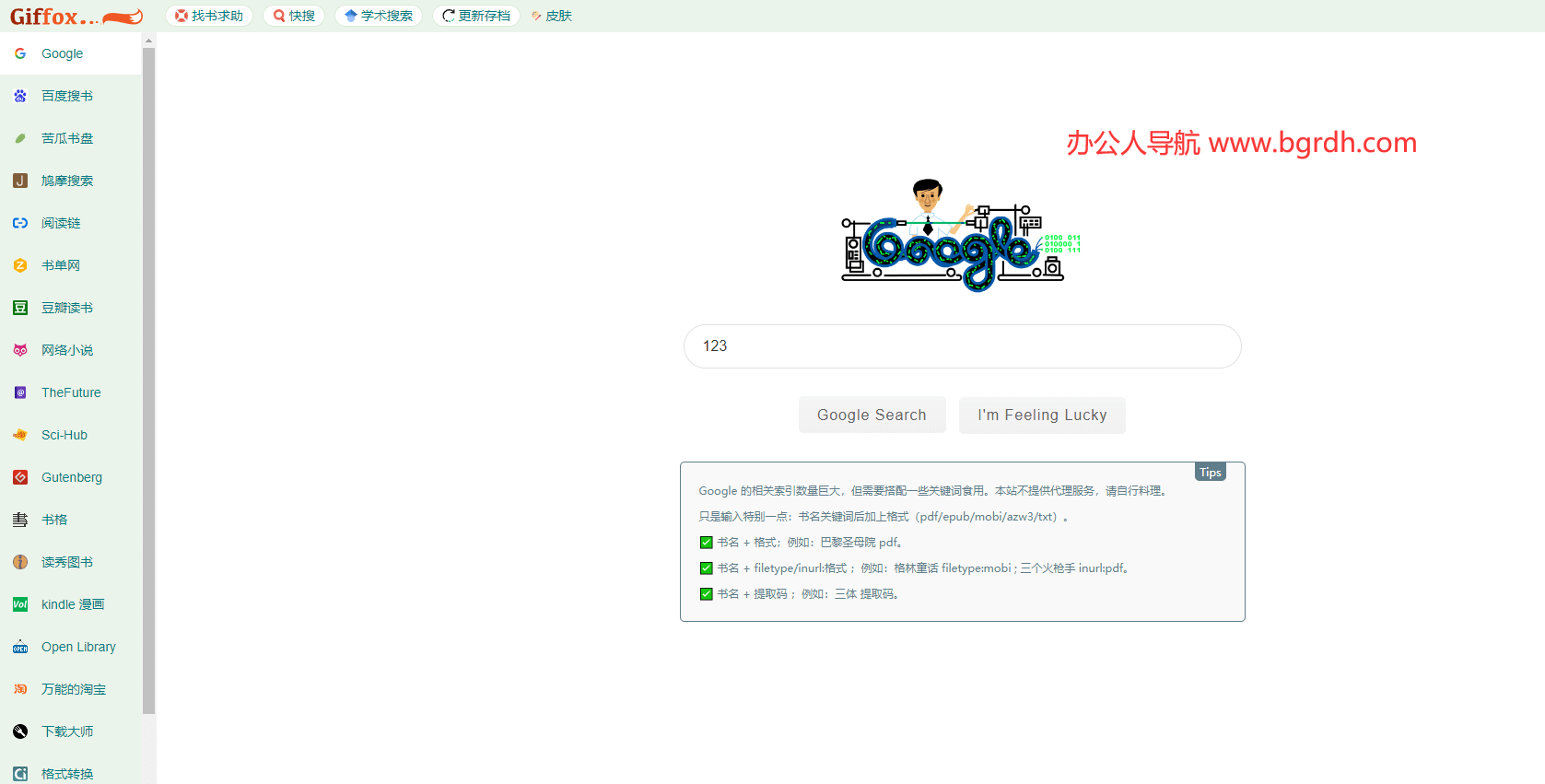This screenshot has width=1545, height=784.
Task: Click the checkbox beside 书名 + 格式
Action: coord(706,543)
